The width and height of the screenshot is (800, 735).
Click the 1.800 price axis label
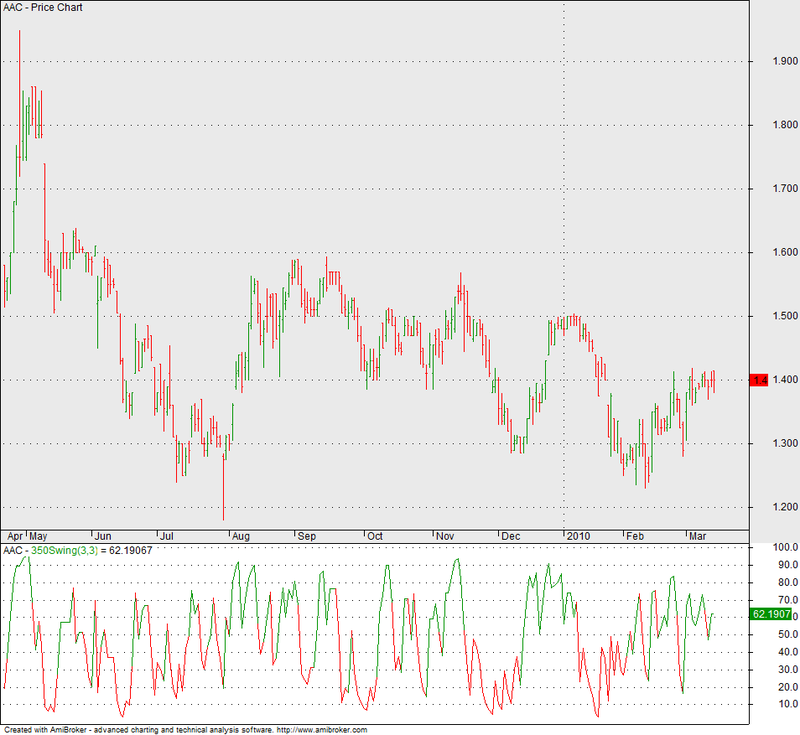785,125
